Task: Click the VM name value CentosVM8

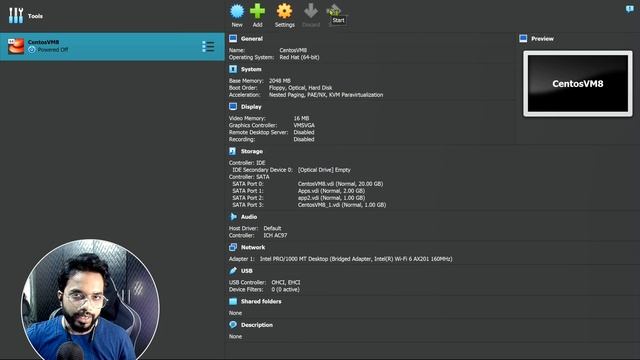Action: (x=293, y=50)
